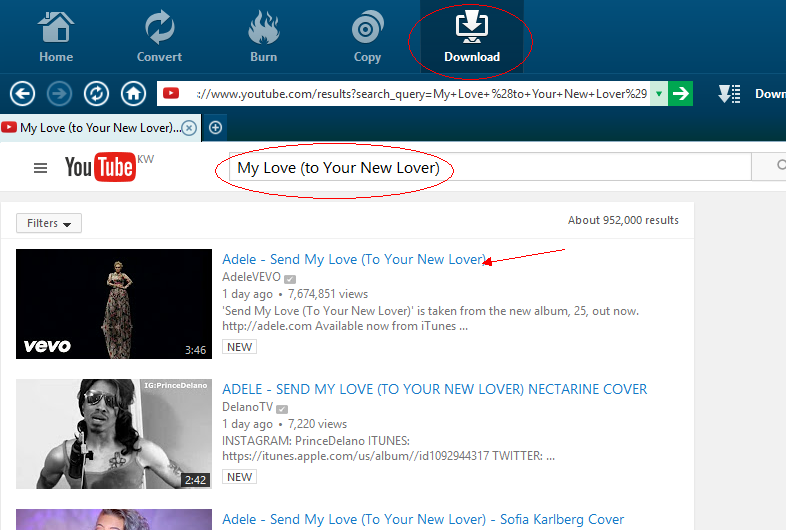Click the YouTube favicon in address bar

[x=171, y=93]
